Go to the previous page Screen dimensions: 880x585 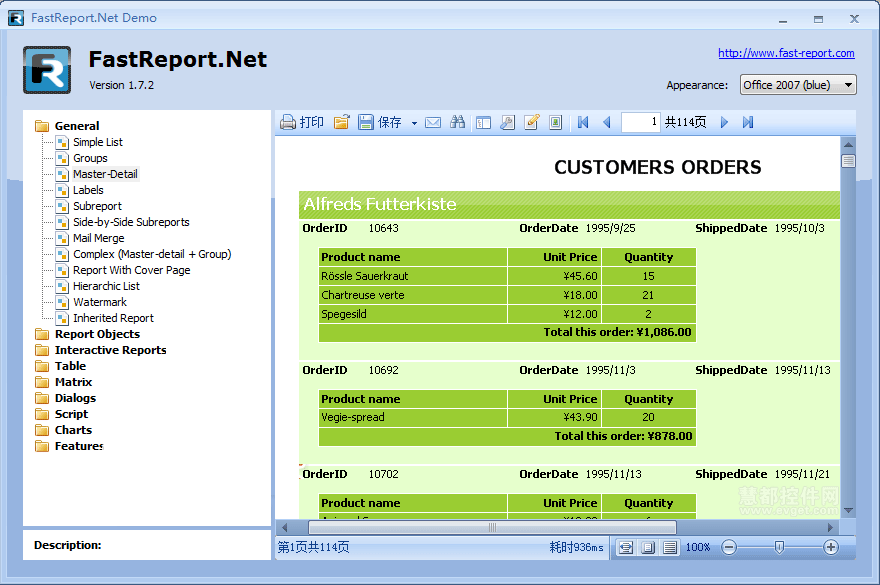click(x=607, y=122)
